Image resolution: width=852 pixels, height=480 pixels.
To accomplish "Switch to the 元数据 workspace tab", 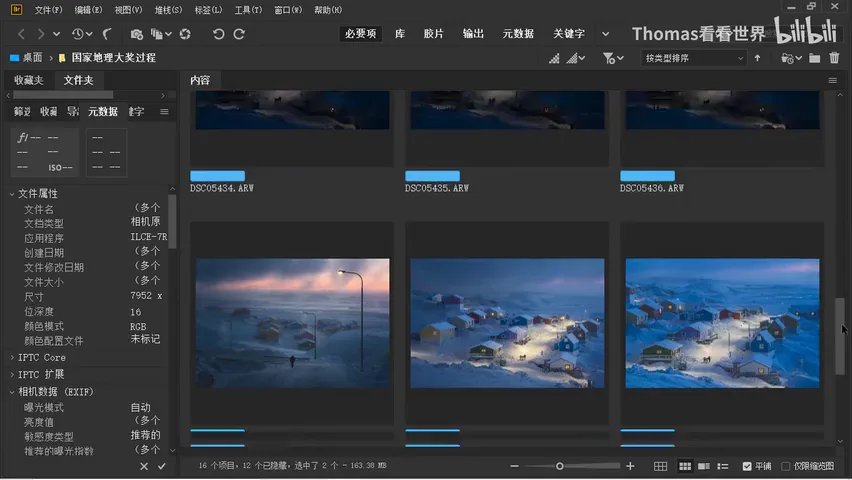I will pos(518,34).
